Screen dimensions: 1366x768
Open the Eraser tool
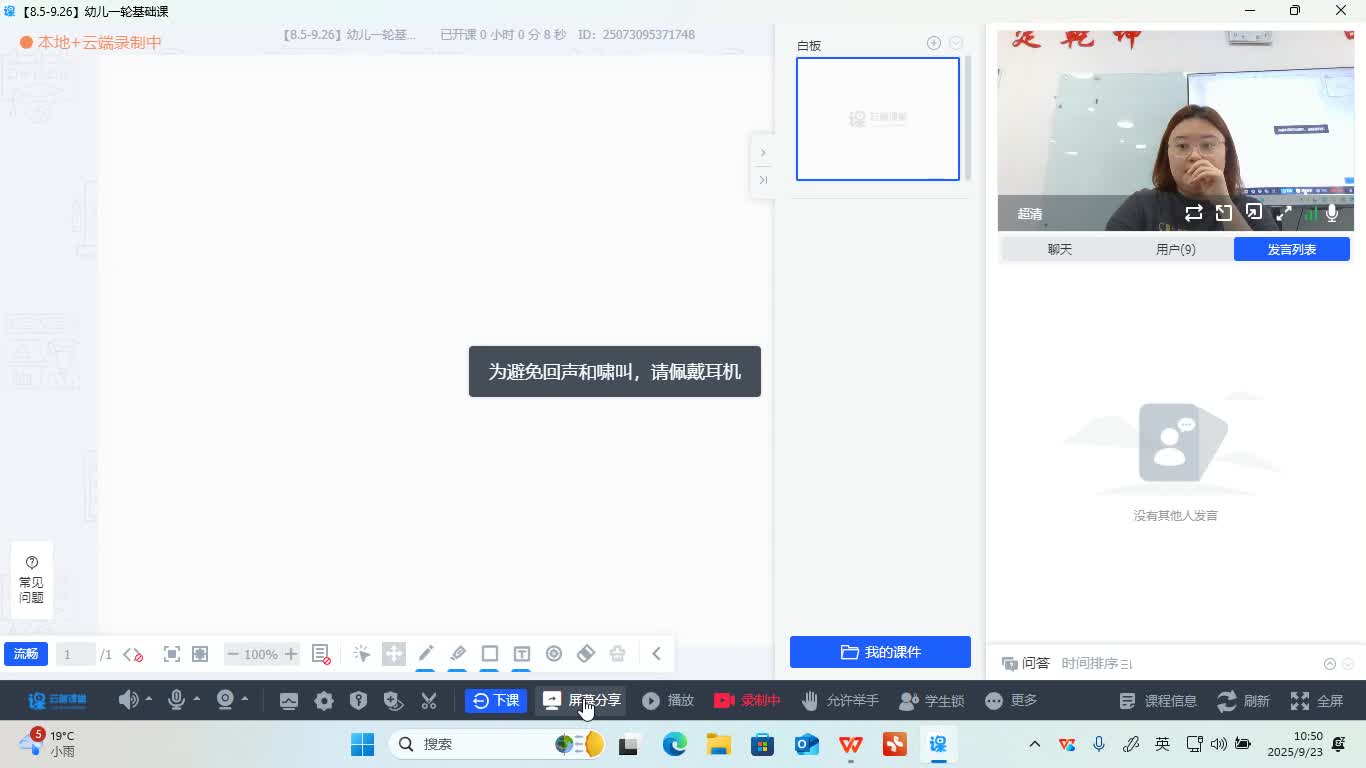pyautogui.click(x=586, y=654)
